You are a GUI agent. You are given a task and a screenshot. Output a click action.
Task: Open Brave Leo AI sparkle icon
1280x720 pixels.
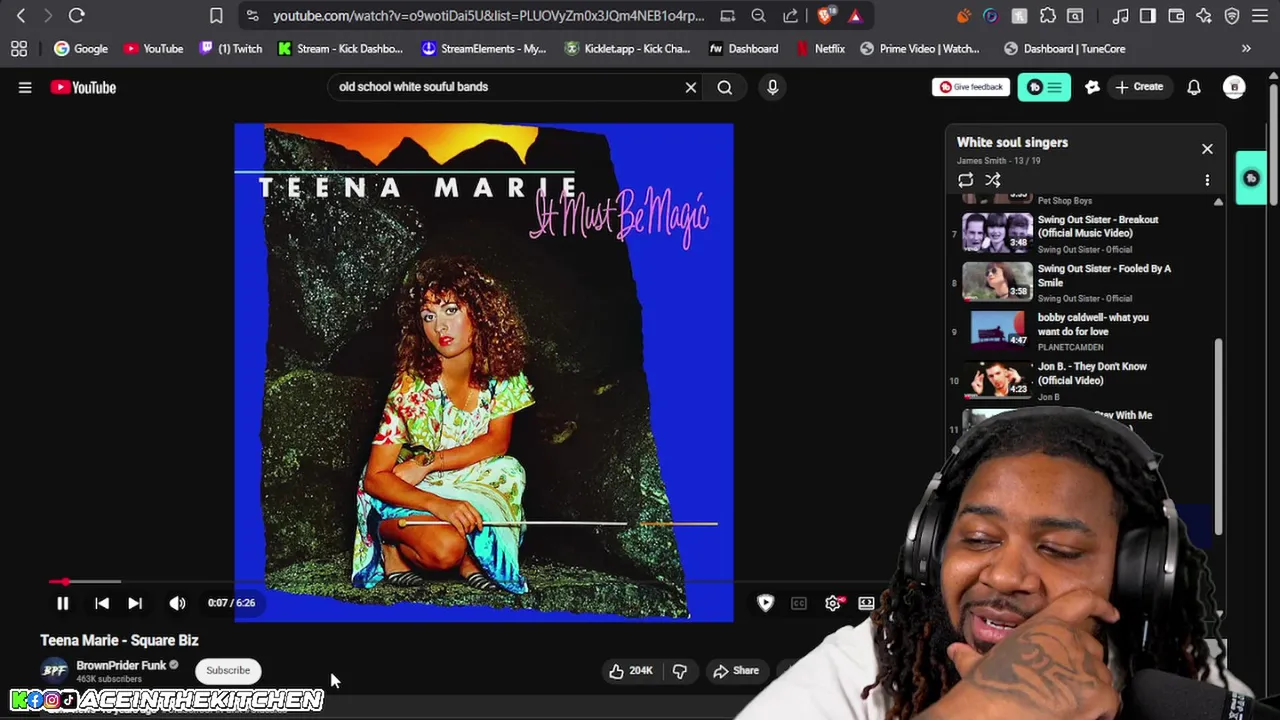1204,16
